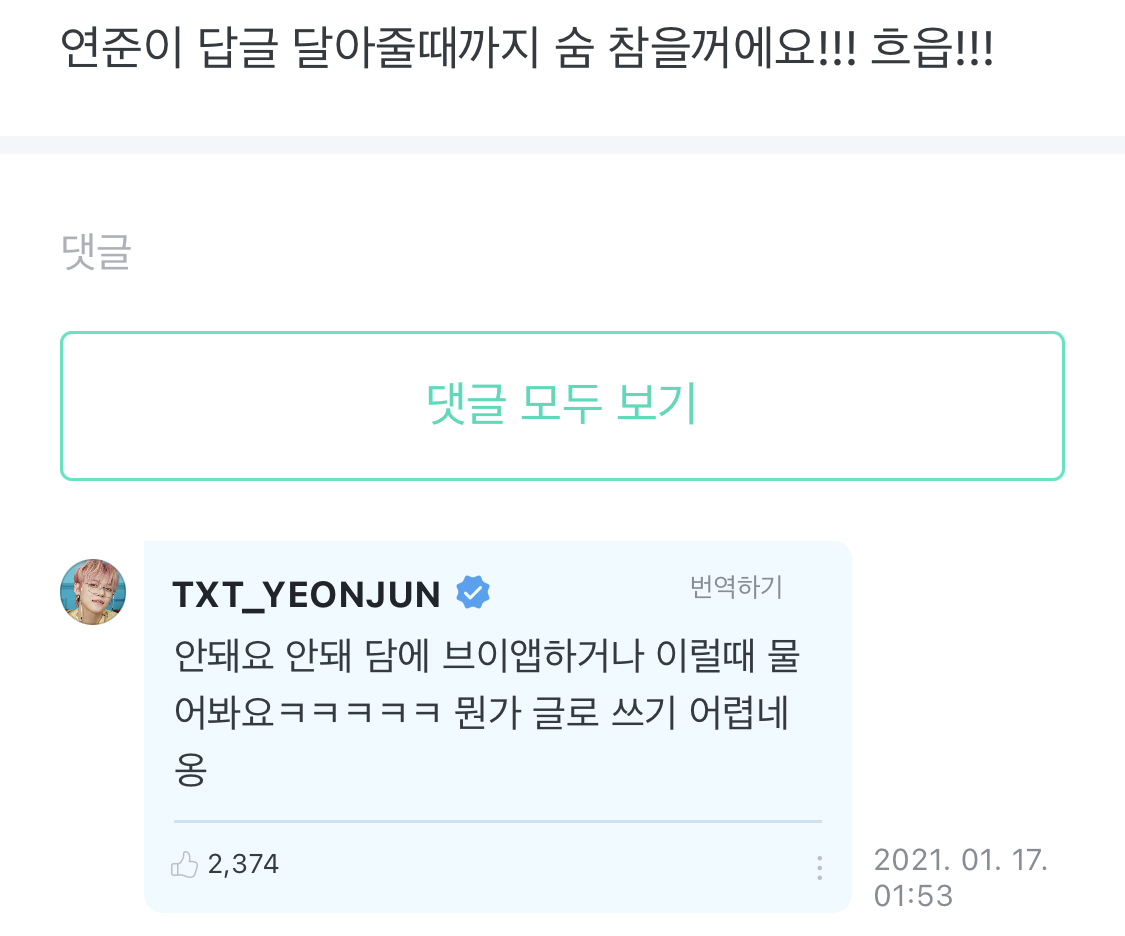The width and height of the screenshot is (1125, 936).
Task: Click the comment line starting with 어봐요ㅋㅋㅋㅋㅋ
Action: pos(481,713)
